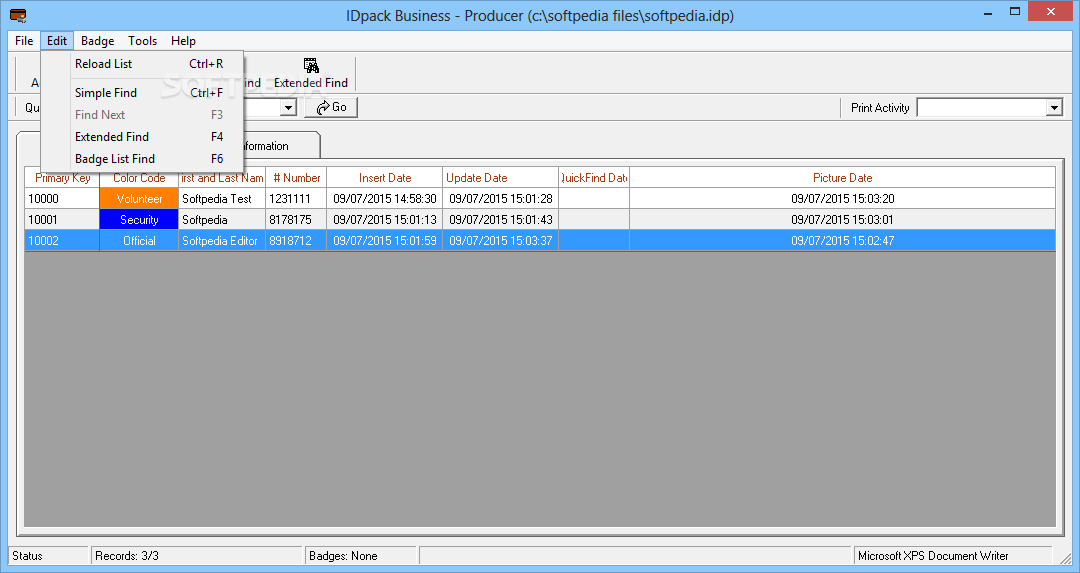1080x573 pixels.
Task: Select the Official color code cell
Action: pos(139,240)
